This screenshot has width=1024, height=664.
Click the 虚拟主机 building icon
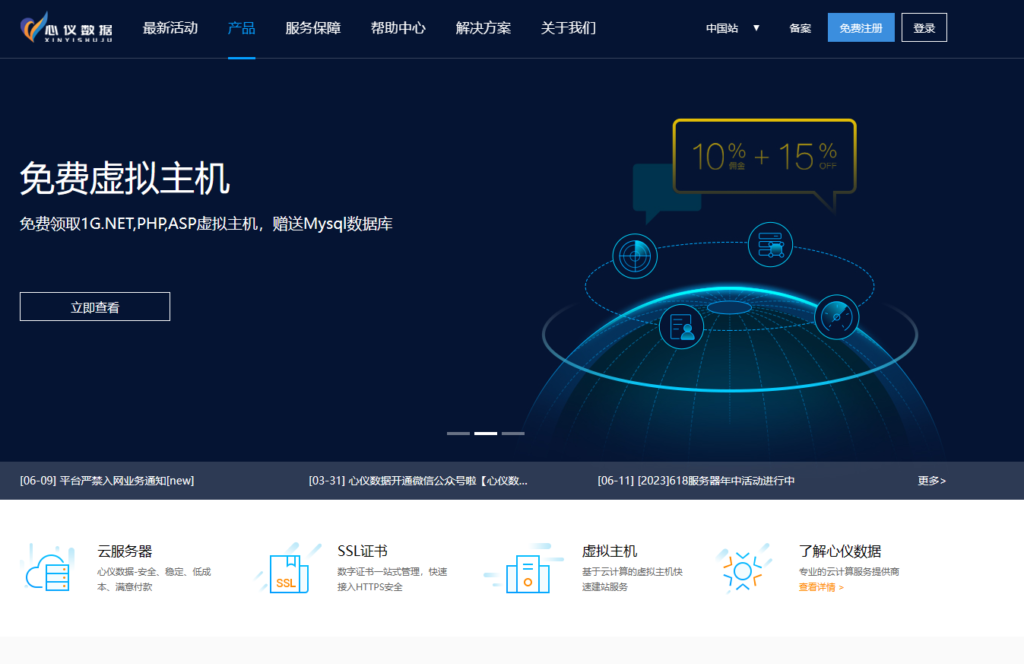(526, 569)
